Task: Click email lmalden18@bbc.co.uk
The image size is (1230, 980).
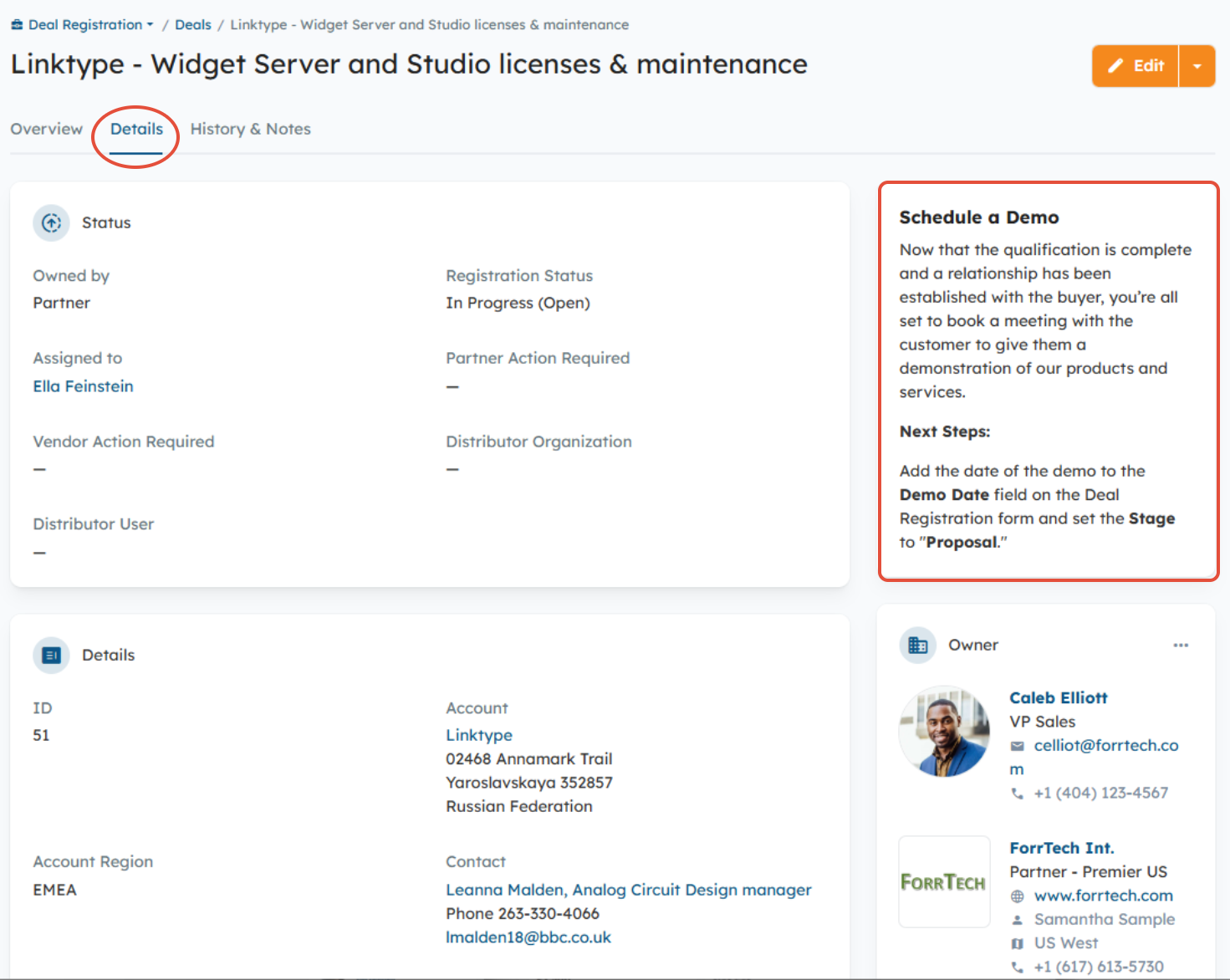Action: coord(528,937)
